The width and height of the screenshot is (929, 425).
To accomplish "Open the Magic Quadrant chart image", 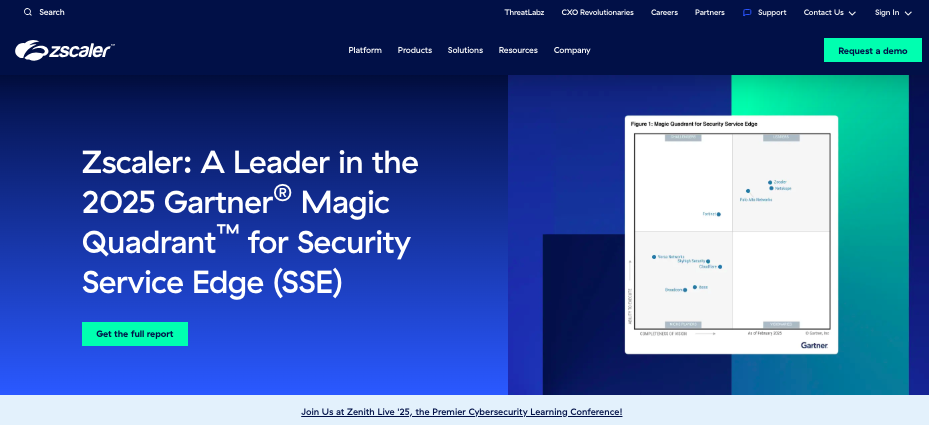I will pos(731,235).
